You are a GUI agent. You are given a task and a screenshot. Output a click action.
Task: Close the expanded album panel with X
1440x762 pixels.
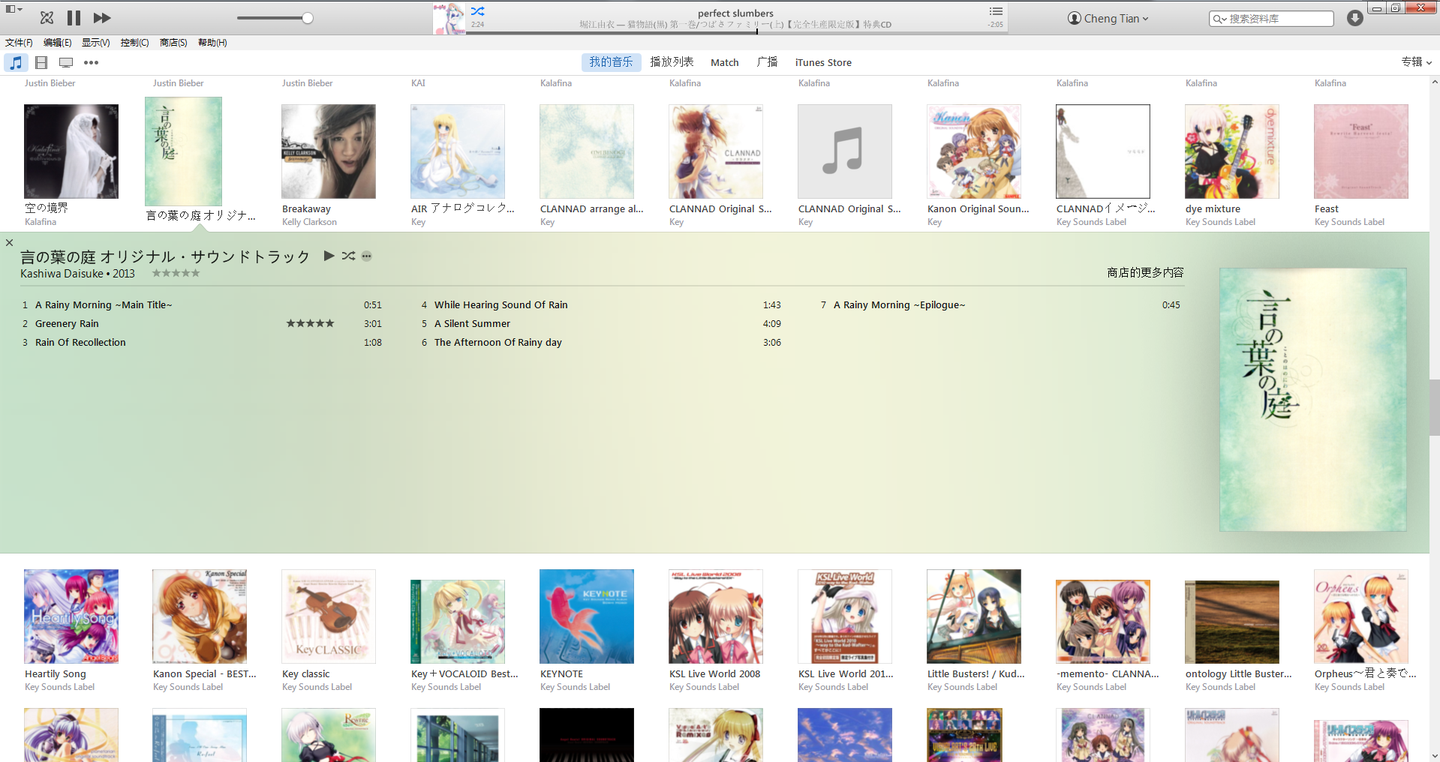click(x=10, y=242)
